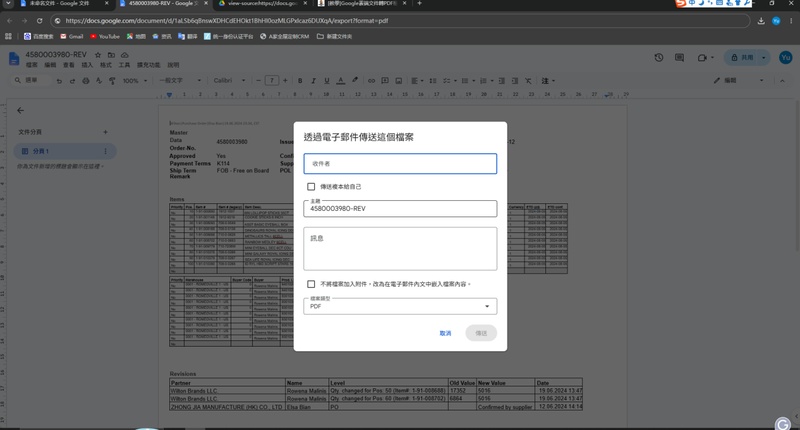
Task: Click the line spacing icon
Action: tap(433, 81)
